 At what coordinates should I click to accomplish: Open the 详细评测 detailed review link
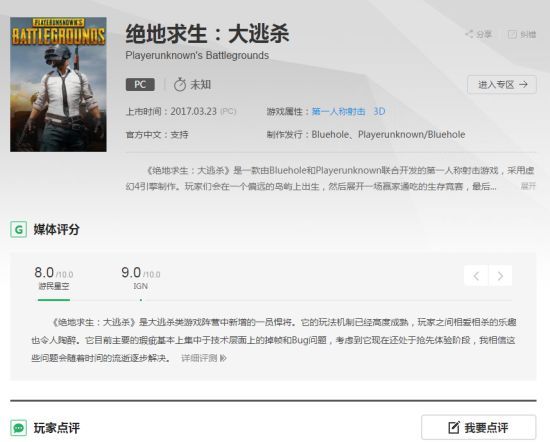[204, 358]
